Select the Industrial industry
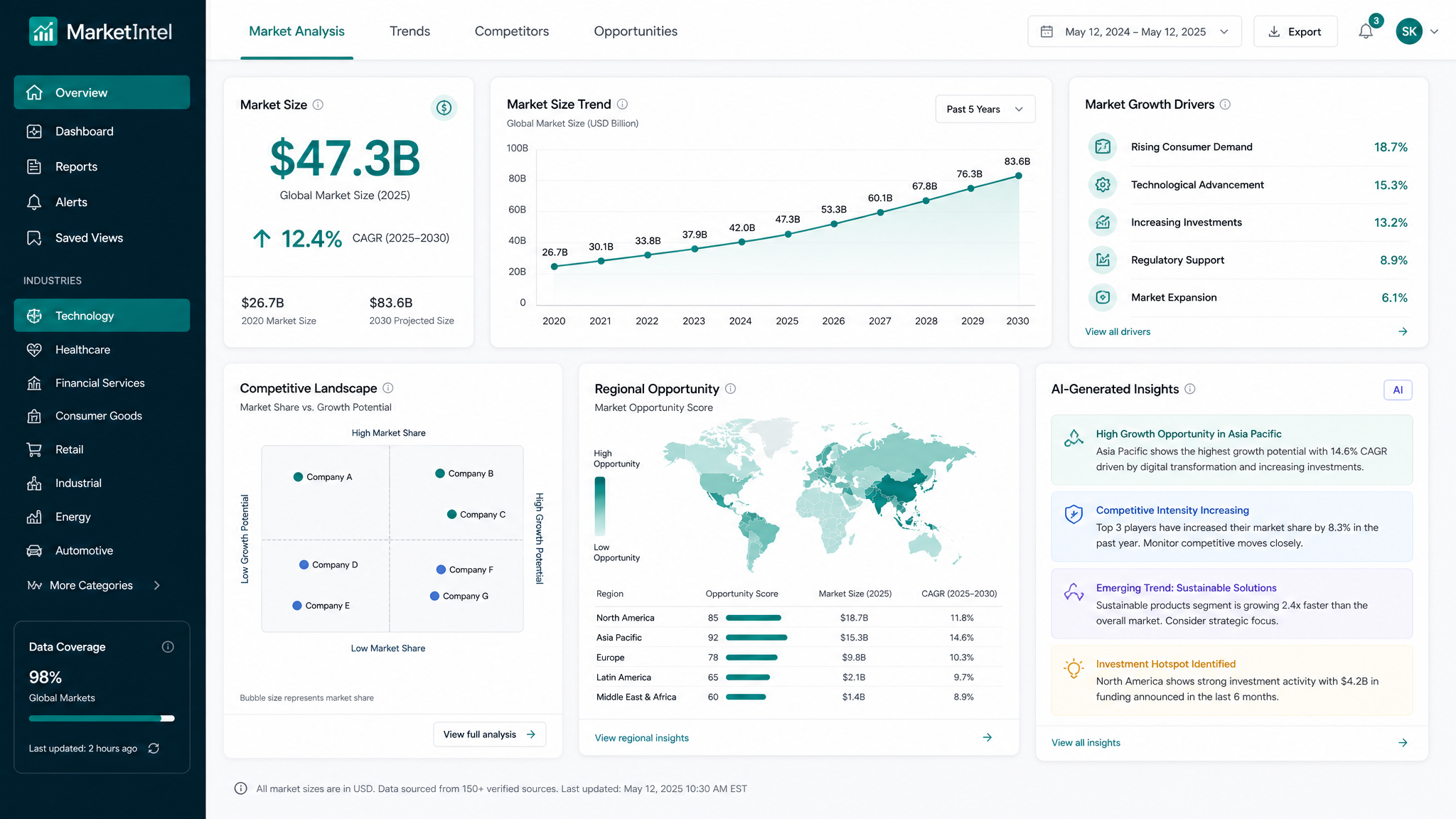 pyautogui.click(x=102, y=483)
